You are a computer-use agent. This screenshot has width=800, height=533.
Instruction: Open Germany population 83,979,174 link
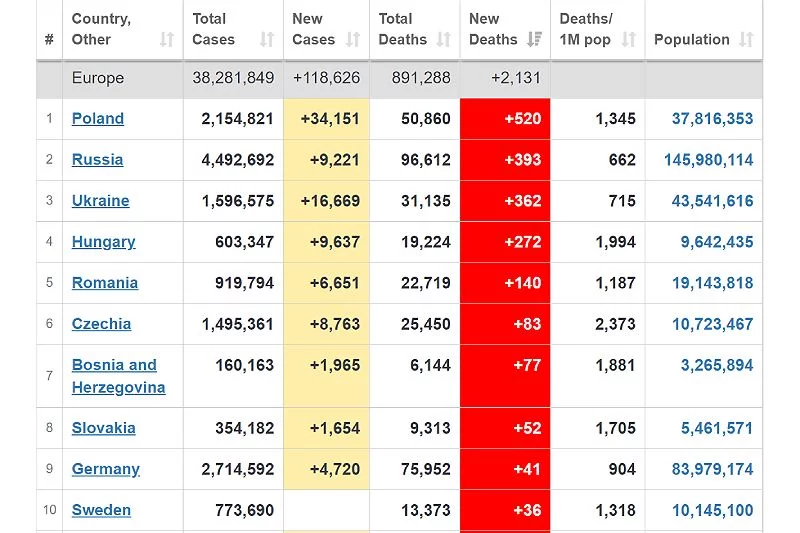click(x=712, y=469)
